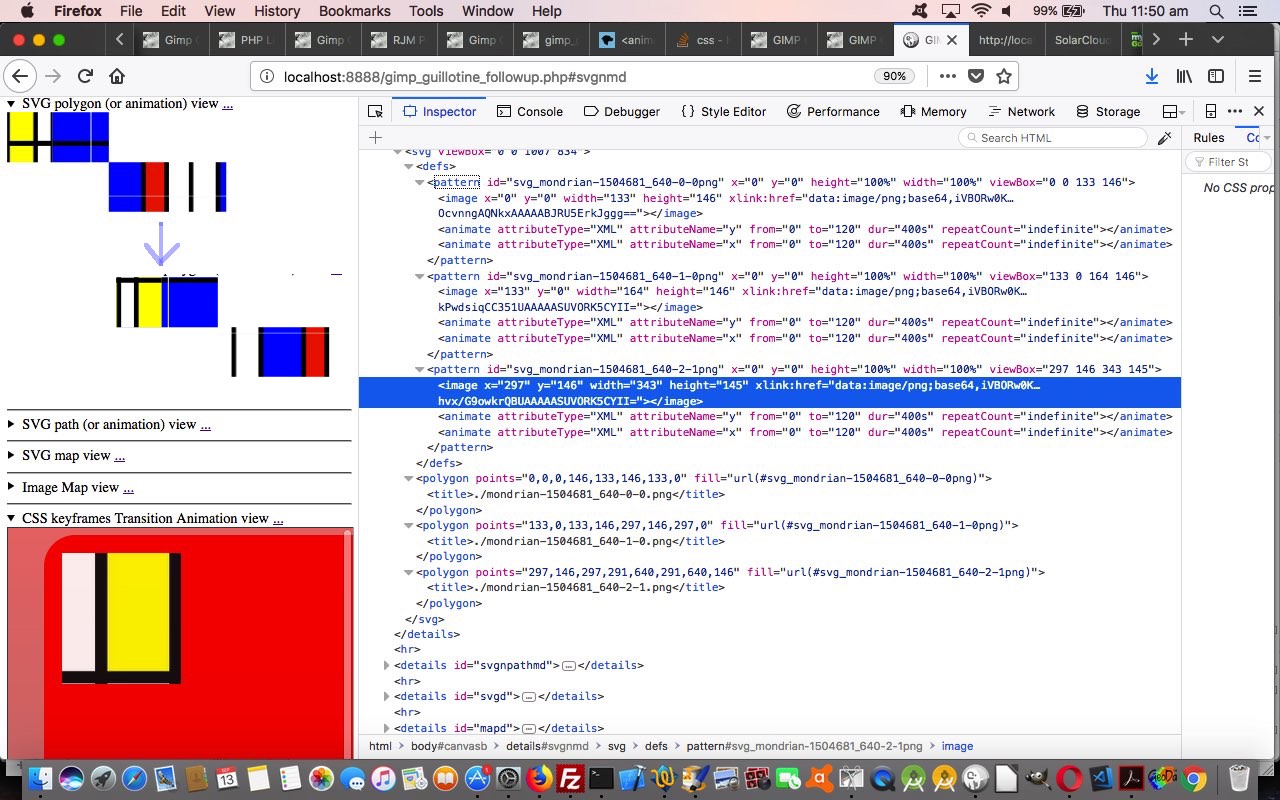Image resolution: width=1280 pixels, height=800 pixels.
Task: Open Network tab
Action: (1021, 111)
